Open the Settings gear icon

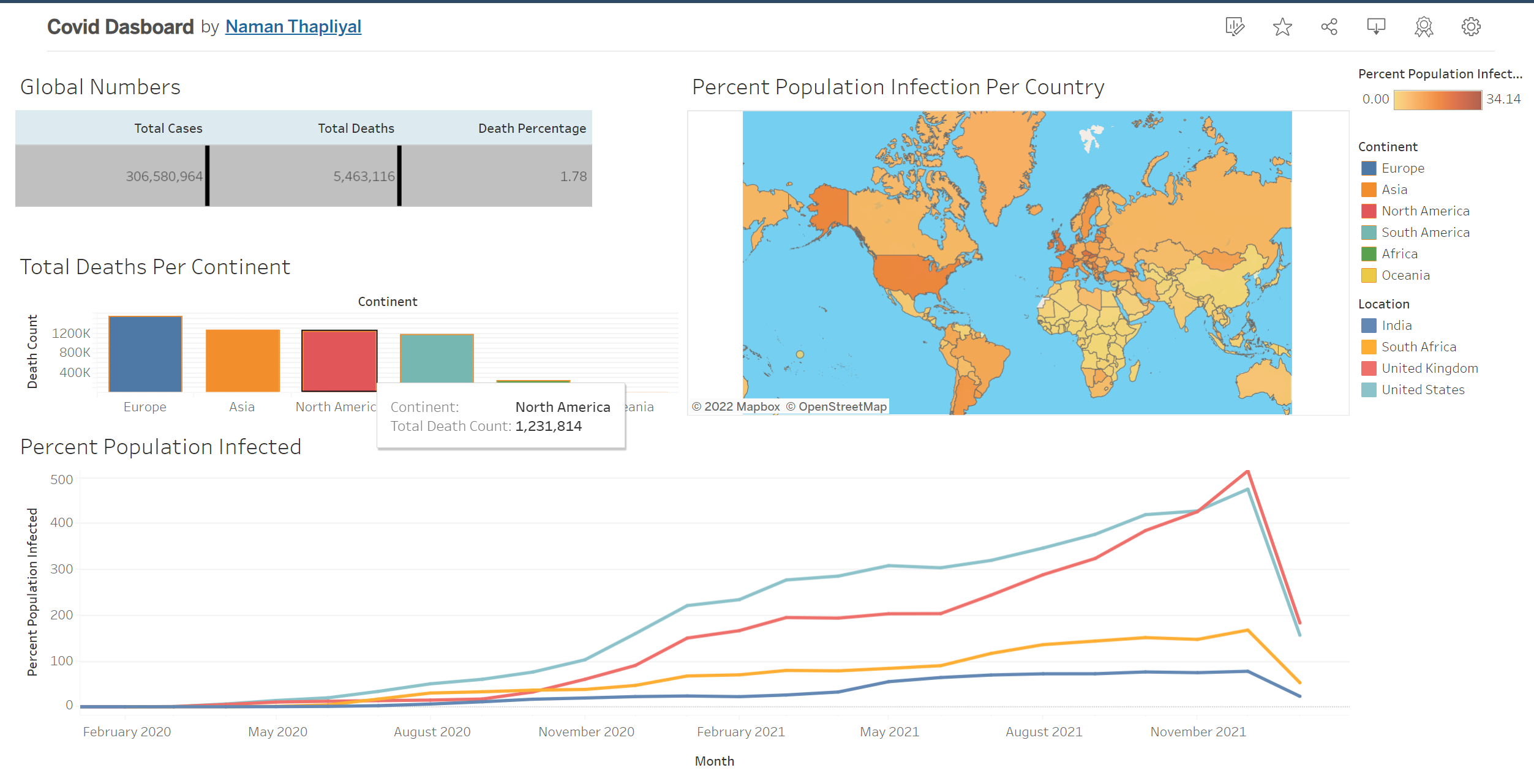[1470, 26]
